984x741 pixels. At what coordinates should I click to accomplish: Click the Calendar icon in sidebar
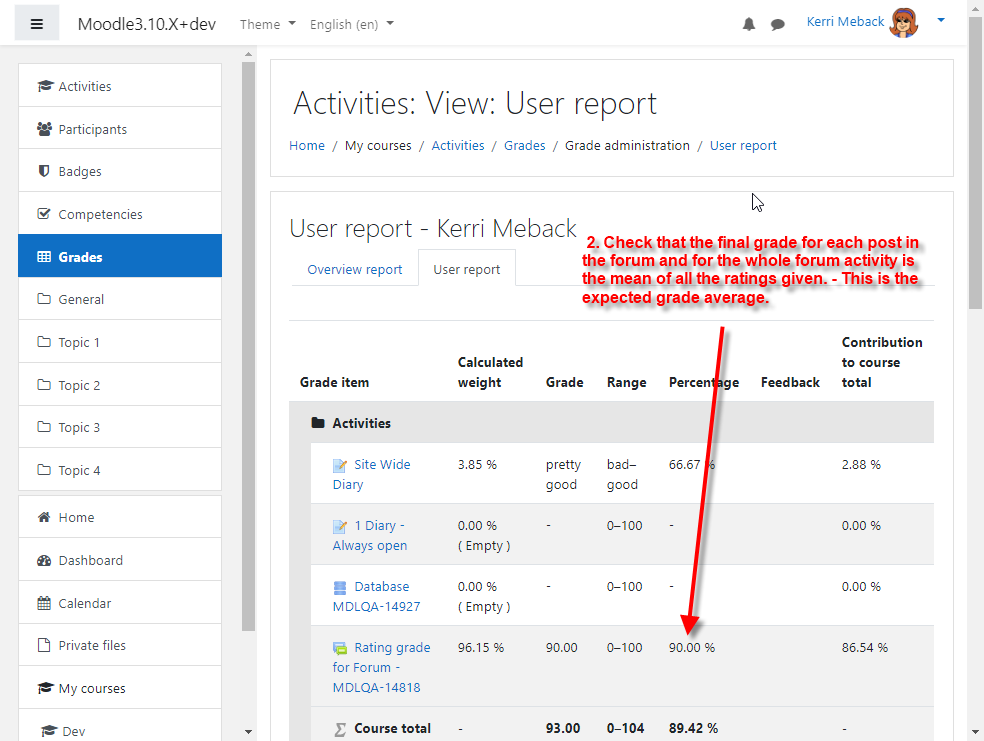point(44,603)
